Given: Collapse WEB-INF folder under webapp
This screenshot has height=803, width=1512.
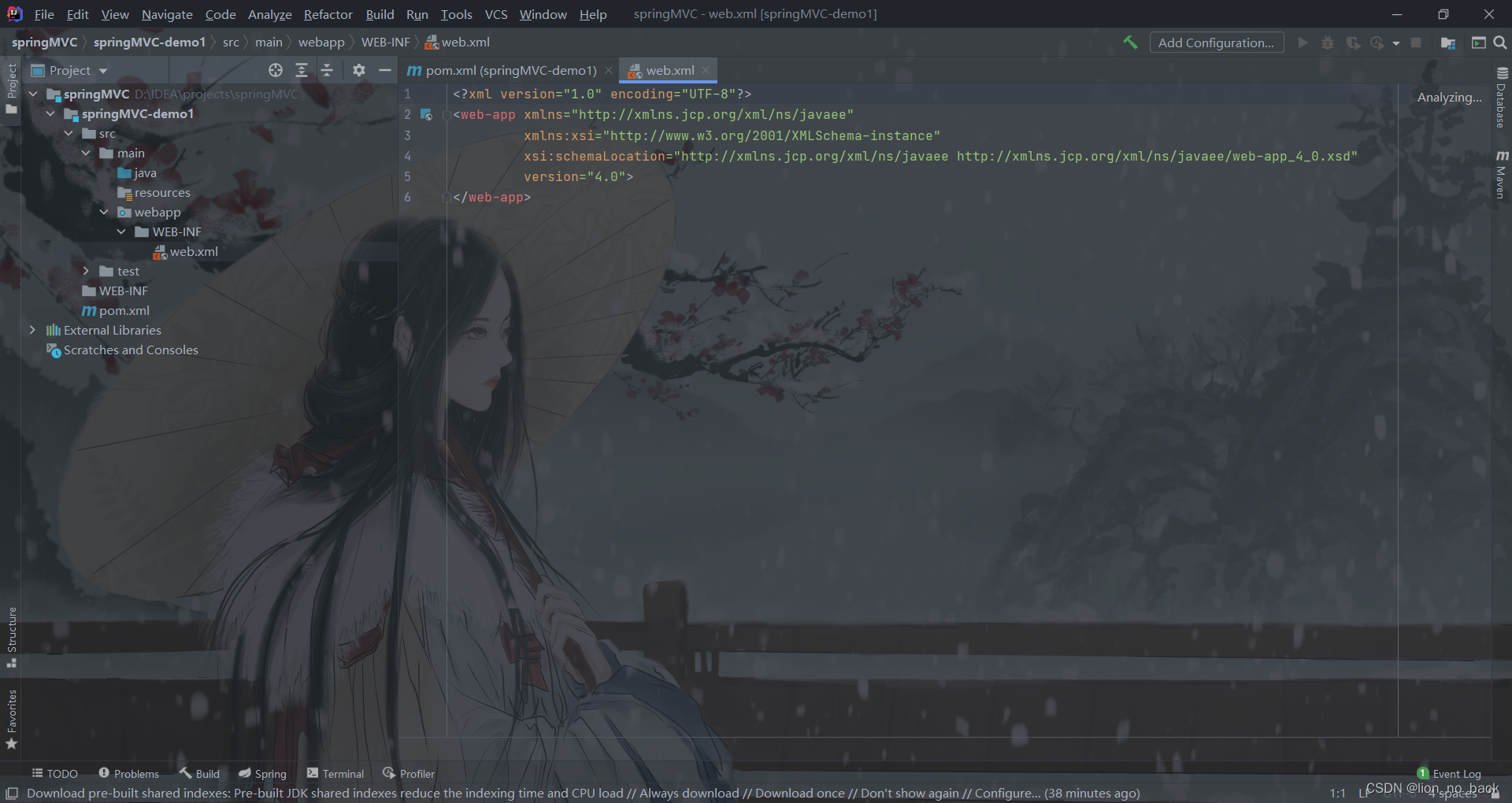Looking at the screenshot, I should pos(121,231).
